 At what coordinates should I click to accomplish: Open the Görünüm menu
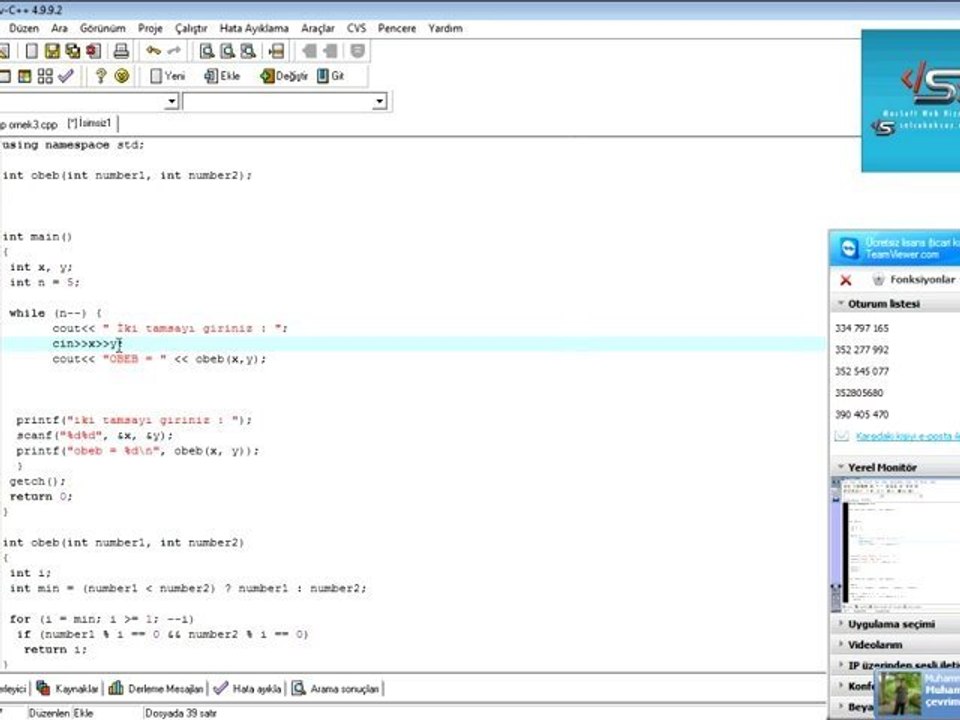click(102, 28)
